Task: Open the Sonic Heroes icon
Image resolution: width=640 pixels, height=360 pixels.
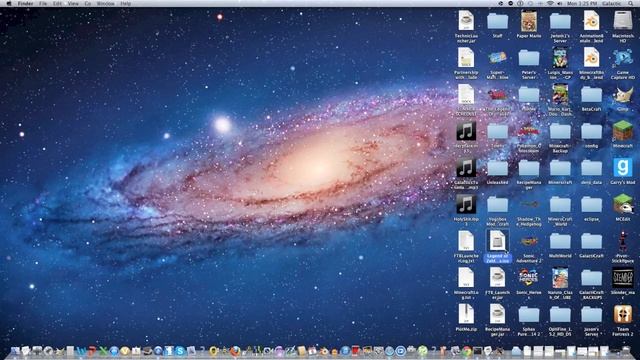Action: (529, 278)
